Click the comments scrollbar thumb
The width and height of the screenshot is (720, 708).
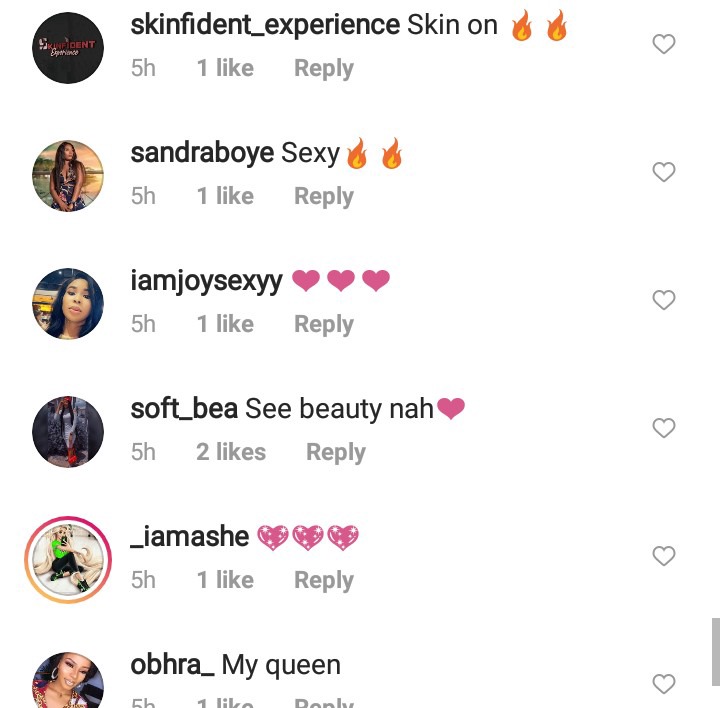pos(716,652)
